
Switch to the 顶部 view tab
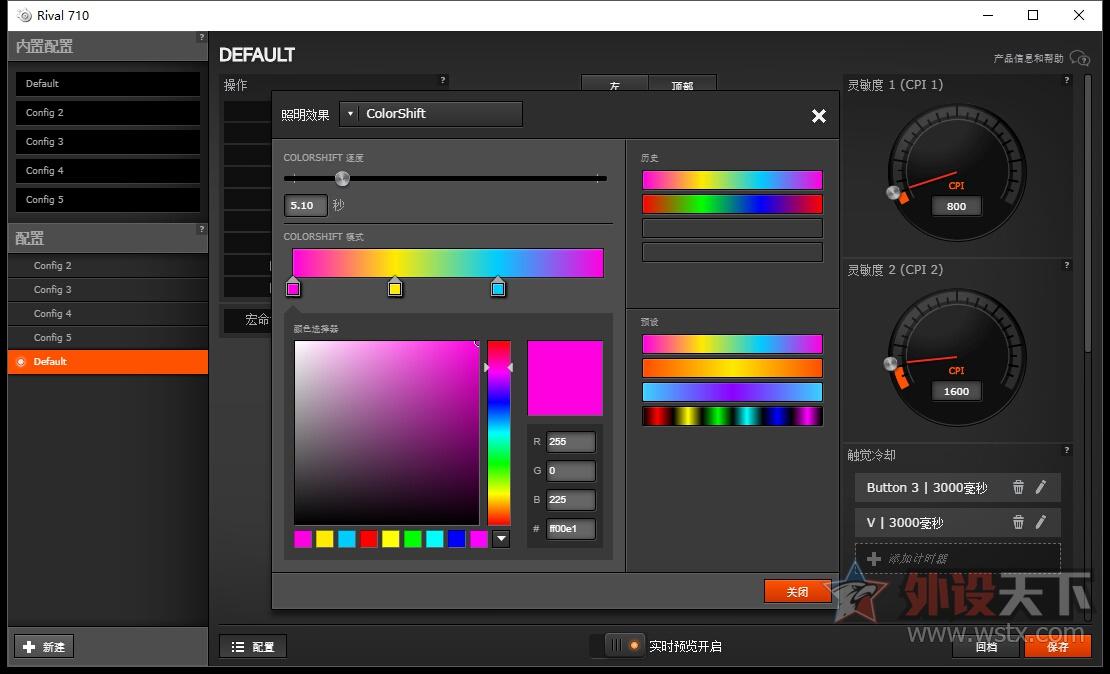(682, 84)
